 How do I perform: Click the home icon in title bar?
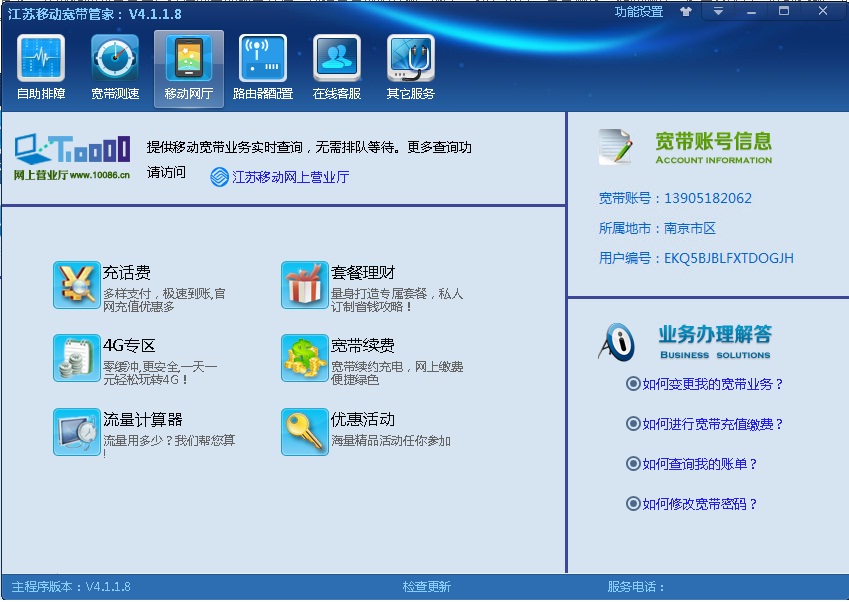685,11
